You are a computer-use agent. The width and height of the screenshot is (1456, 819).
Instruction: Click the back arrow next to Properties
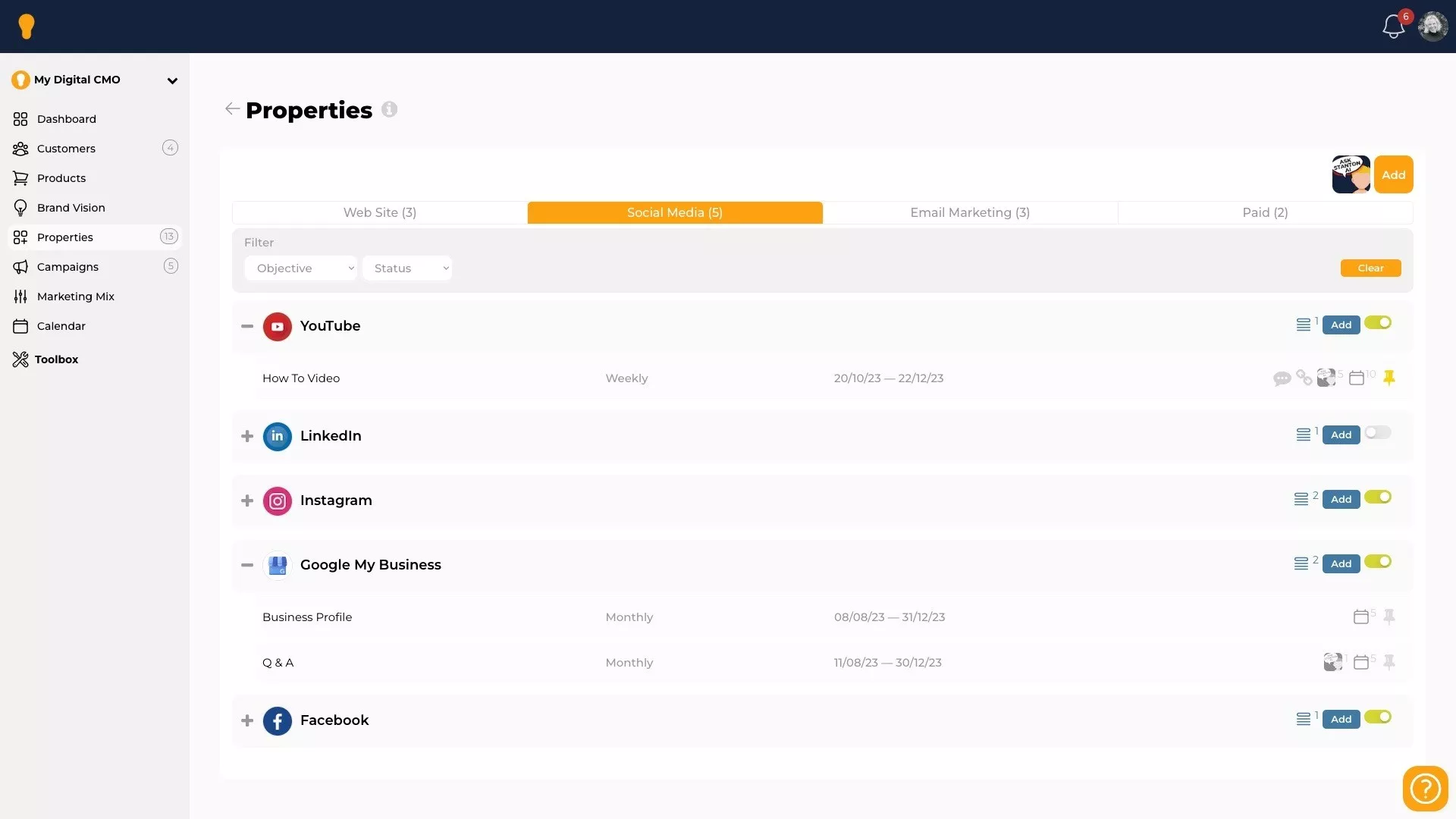(x=232, y=109)
